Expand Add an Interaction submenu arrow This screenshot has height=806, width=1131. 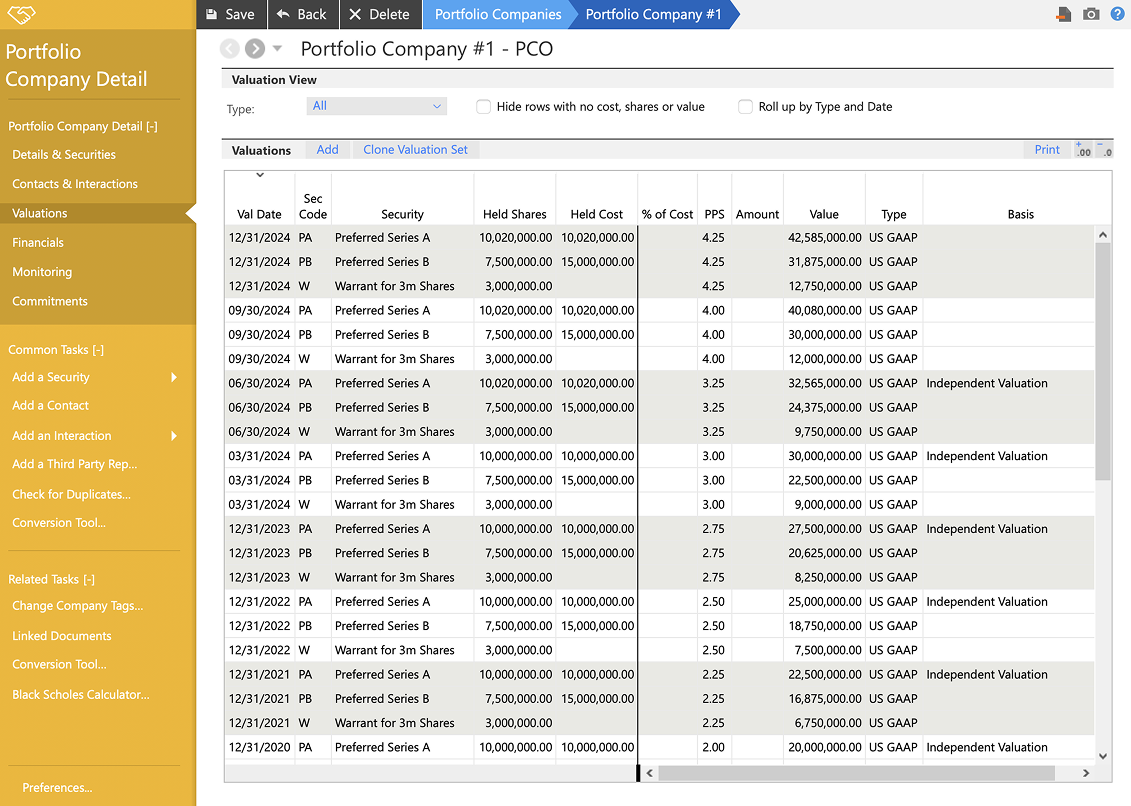pyautogui.click(x=174, y=436)
